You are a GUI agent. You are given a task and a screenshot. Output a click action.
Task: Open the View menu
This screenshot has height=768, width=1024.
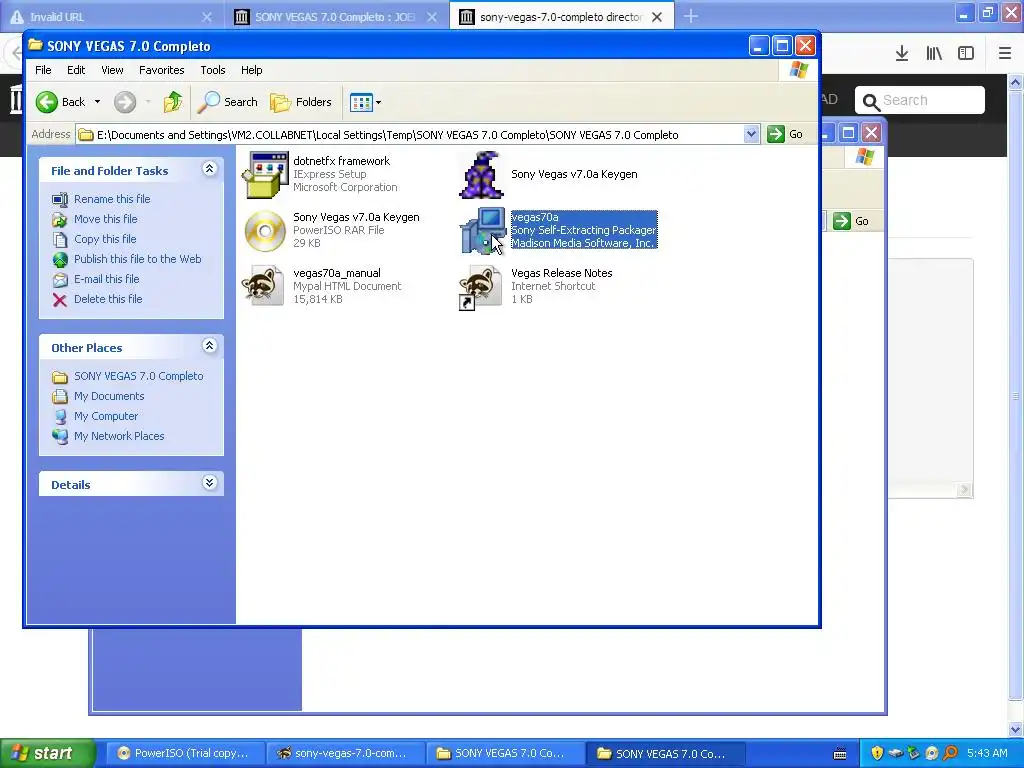tap(112, 70)
